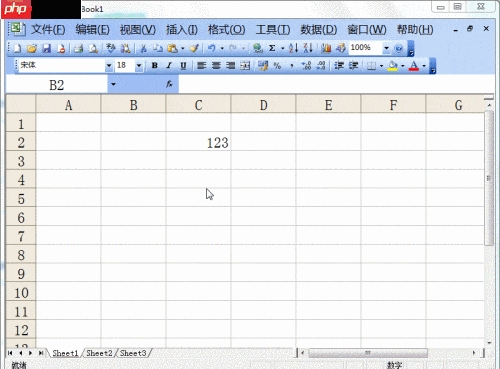The height and width of the screenshot is (369, 500).
Task: Print the sheet using the printer icon
Action: pos(78,49)
